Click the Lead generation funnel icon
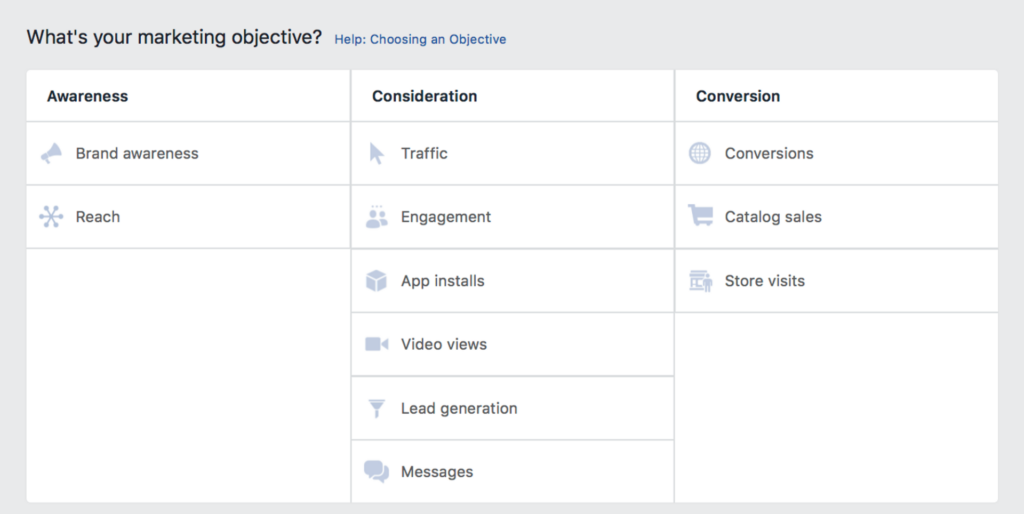Screen dimensions: 1024x514 (376, 408)
